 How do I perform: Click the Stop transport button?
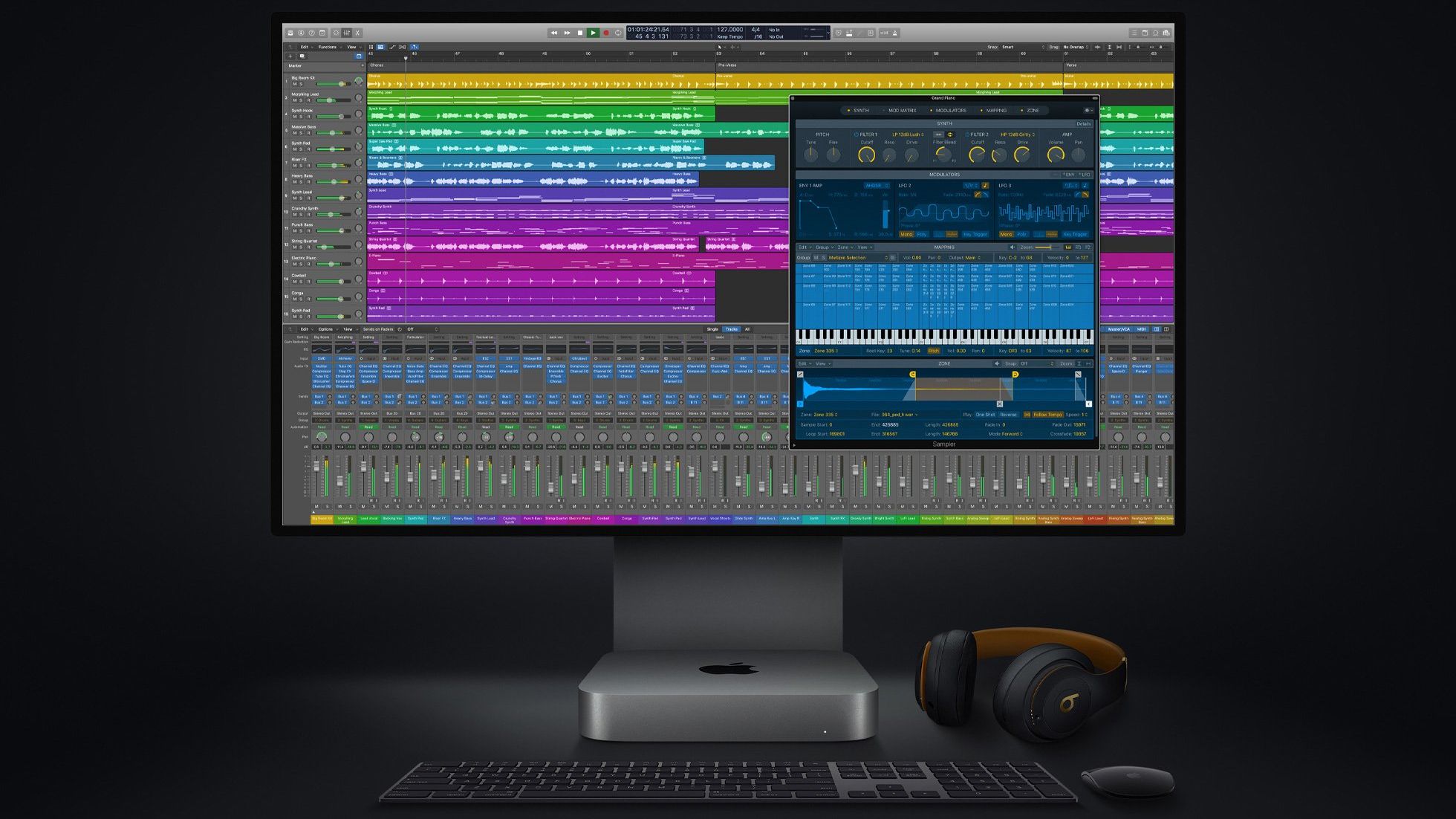coord(580,33)
